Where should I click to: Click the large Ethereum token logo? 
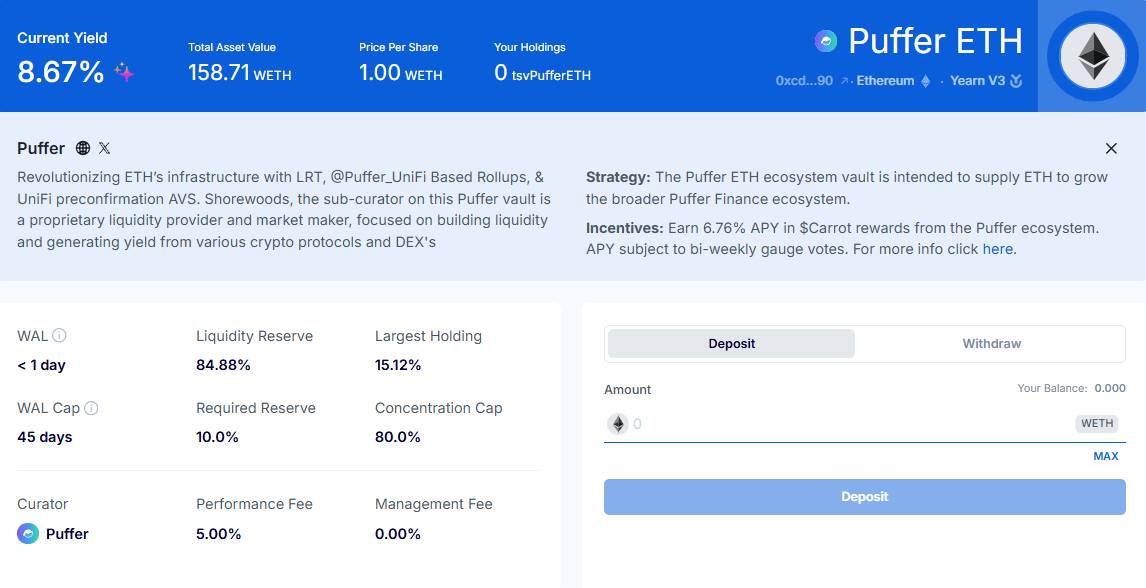click(1092, 56)
